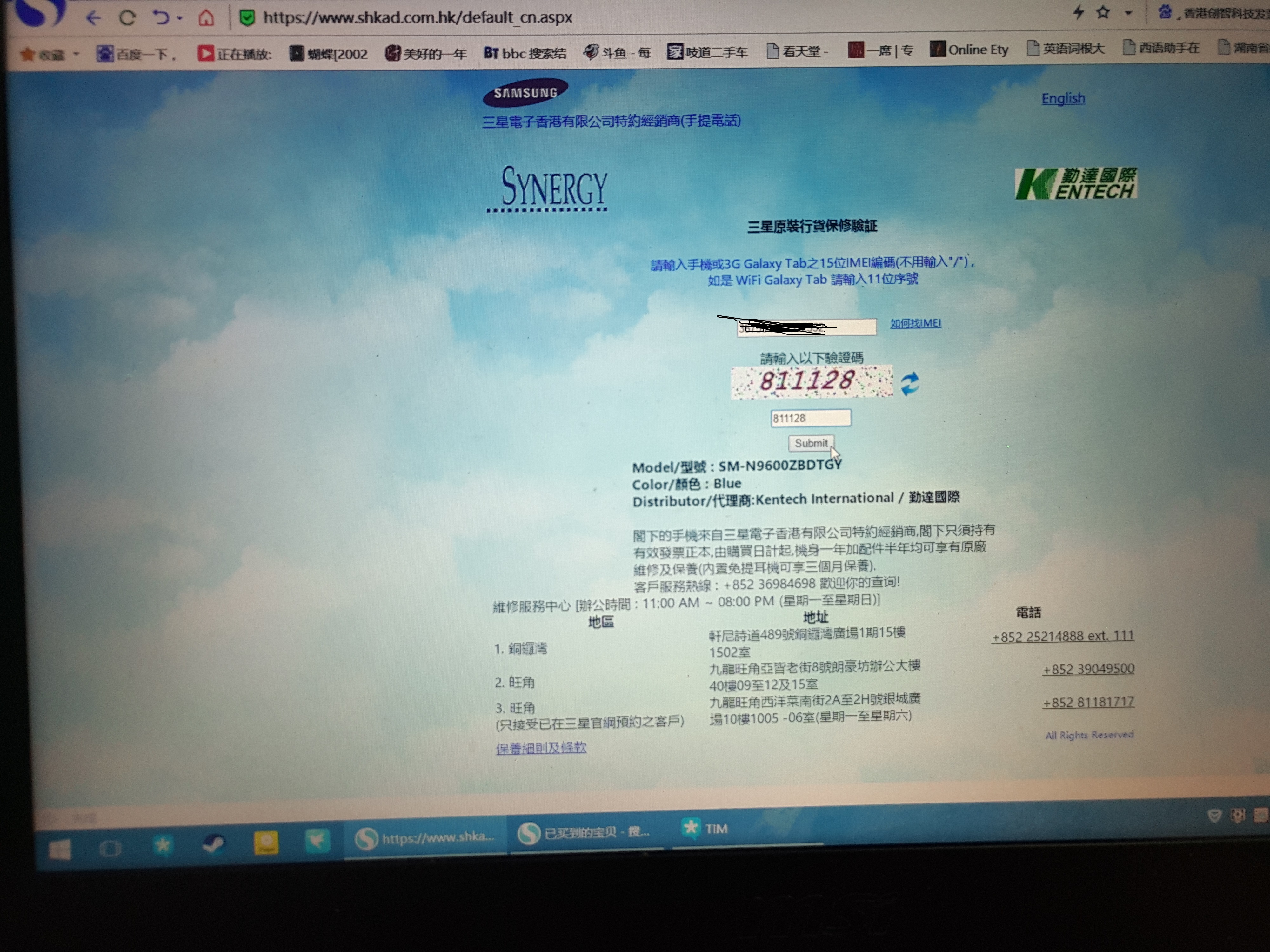Refresh the captcha with blue arrows icon
The image size is (1270, 952).
point(909,383)
